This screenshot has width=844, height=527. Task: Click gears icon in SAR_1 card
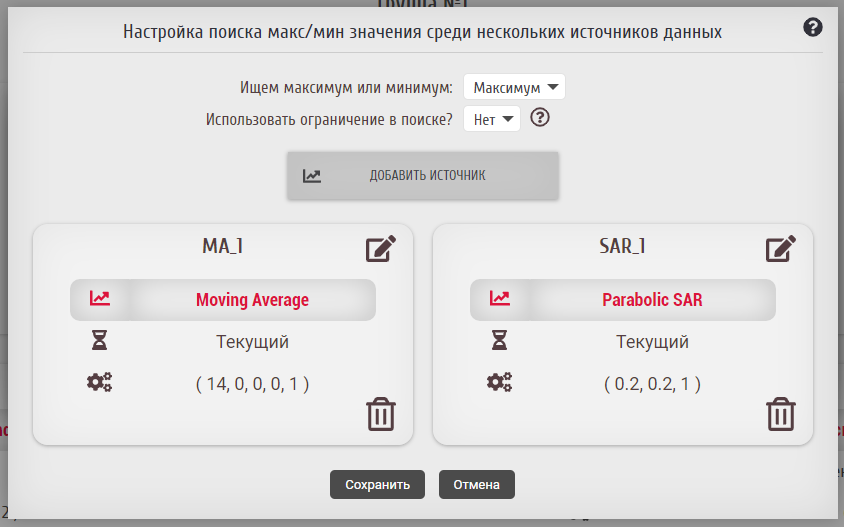(499, 382)
